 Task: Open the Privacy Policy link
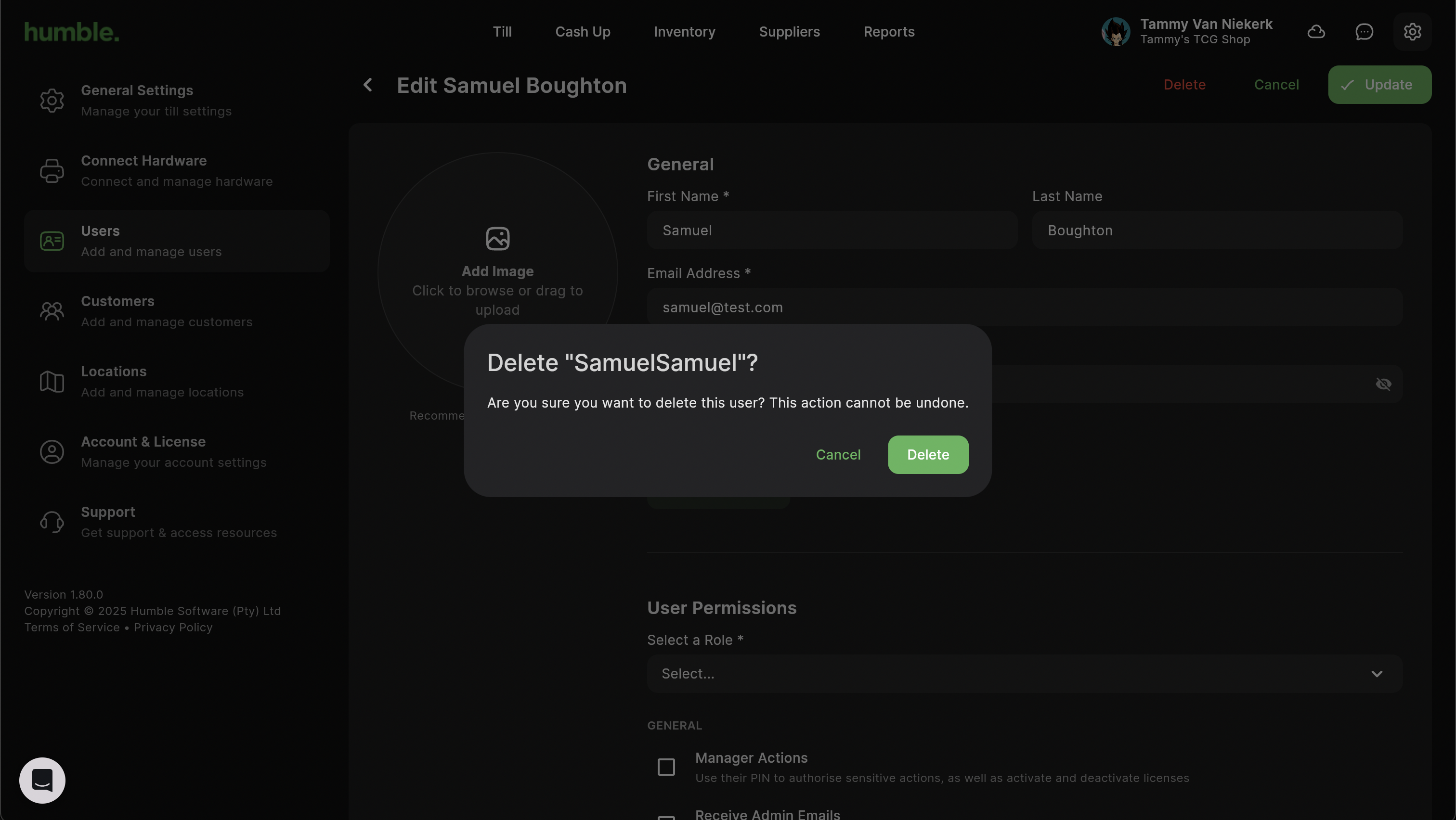(x=173, y=628)
